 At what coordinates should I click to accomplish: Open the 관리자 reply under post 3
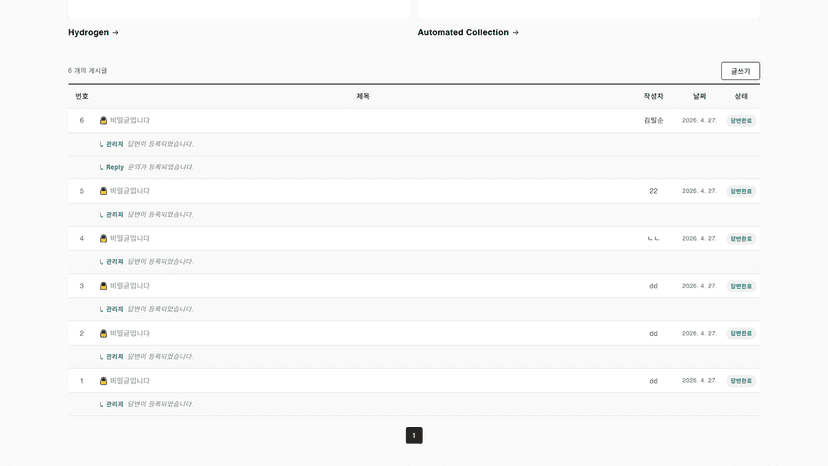[x=414, y=310]
